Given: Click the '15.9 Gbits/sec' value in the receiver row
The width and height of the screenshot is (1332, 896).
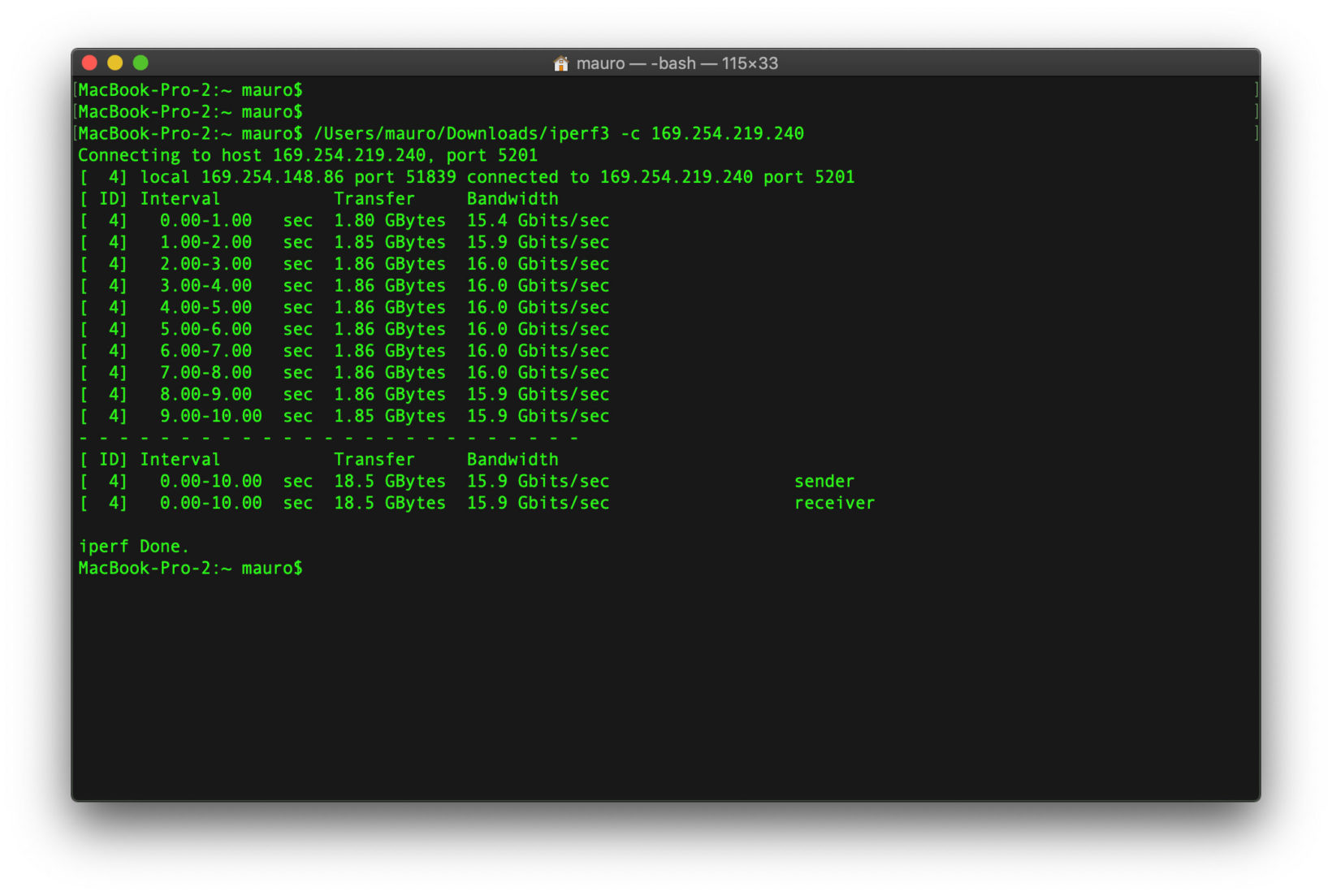Looking at the screenshot, I should point(538,503).
